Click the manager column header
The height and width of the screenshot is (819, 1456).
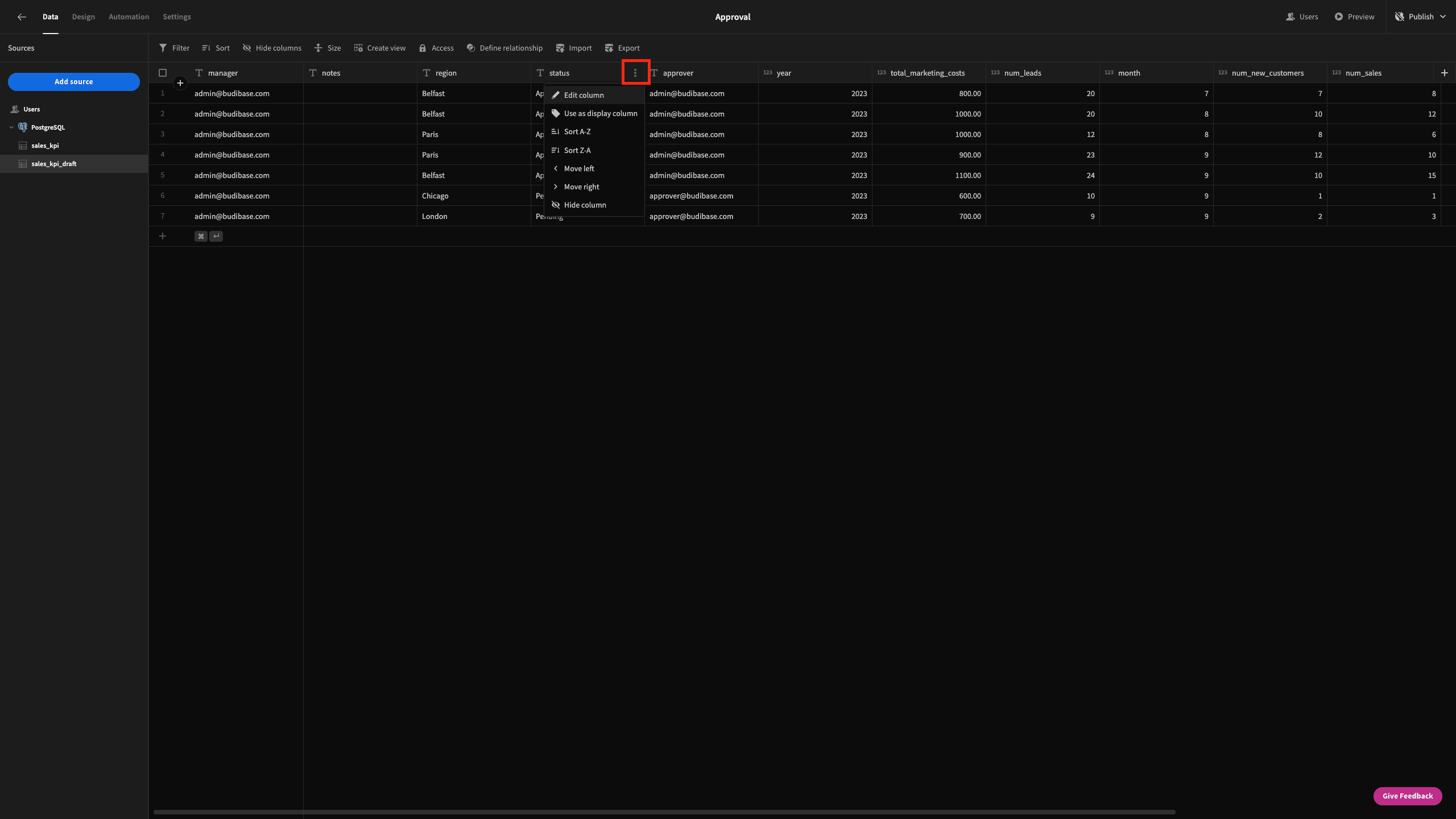[x=246, y=73]
